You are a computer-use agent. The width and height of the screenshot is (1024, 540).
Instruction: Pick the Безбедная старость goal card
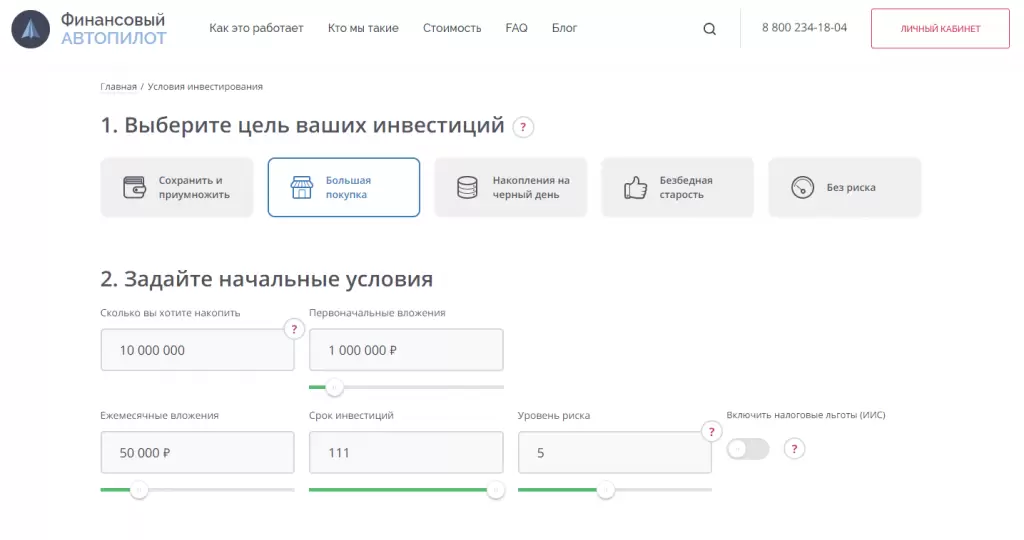[x=677, y=187]
